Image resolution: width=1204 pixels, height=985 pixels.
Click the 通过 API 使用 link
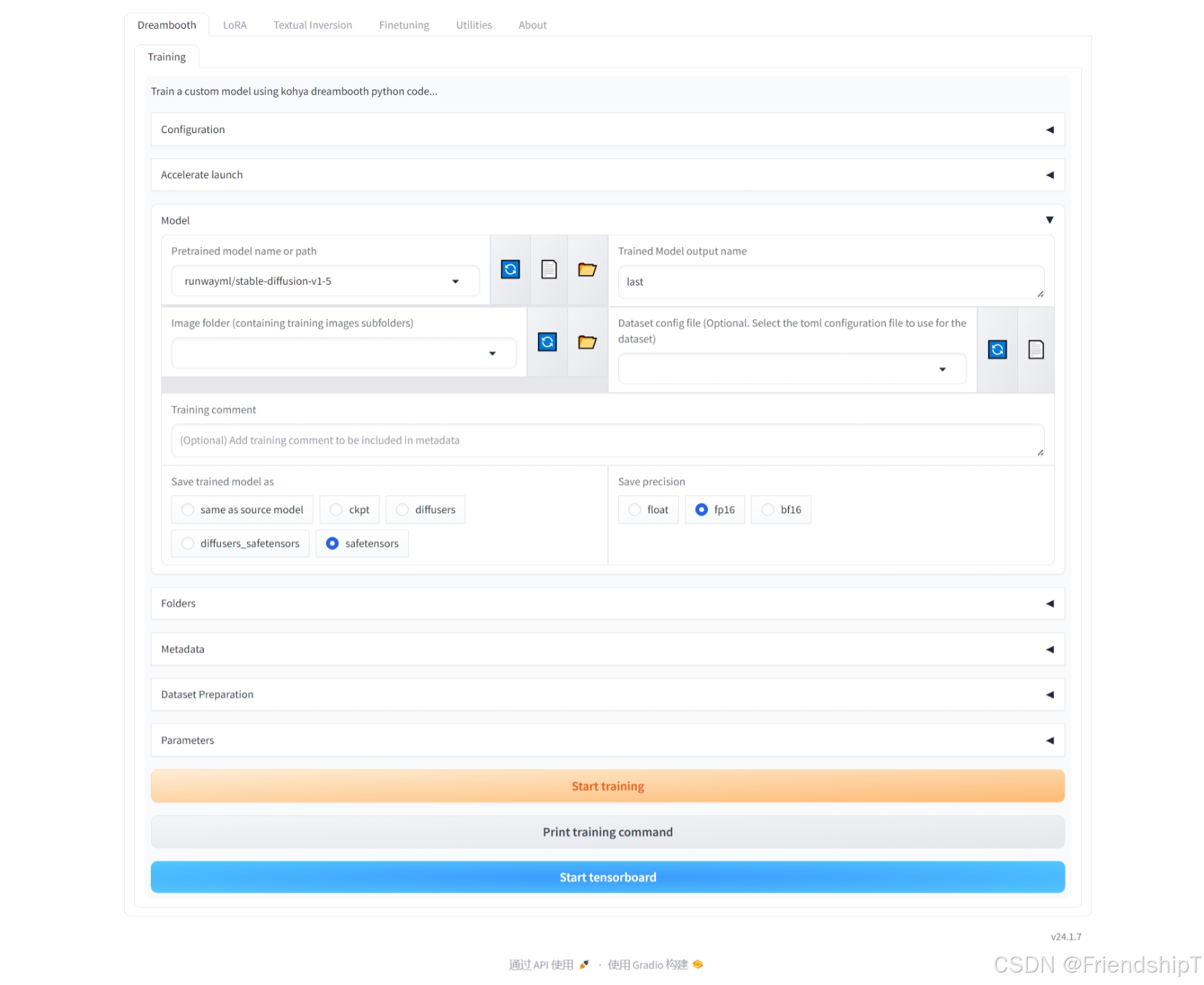tap(541, 964)
